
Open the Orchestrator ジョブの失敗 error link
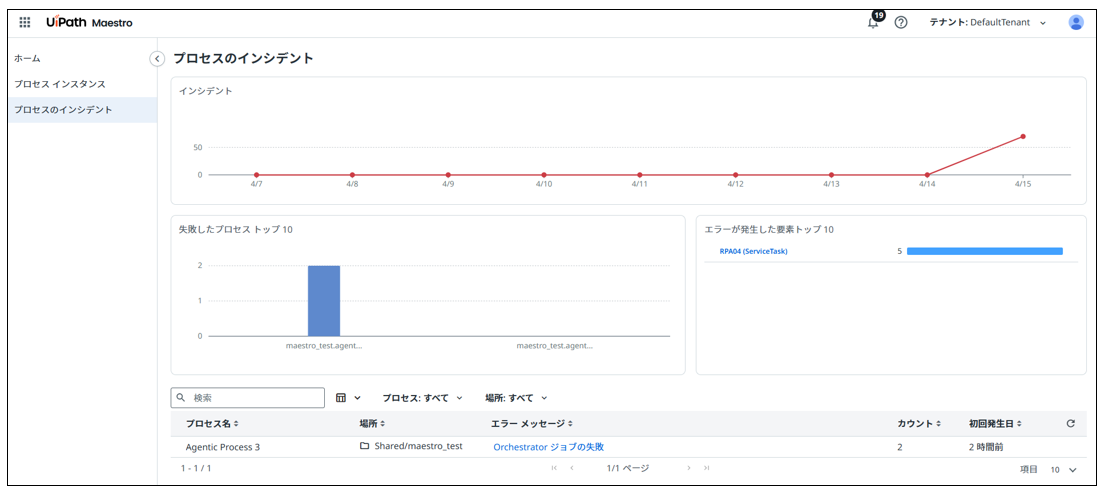coord(548,447)
